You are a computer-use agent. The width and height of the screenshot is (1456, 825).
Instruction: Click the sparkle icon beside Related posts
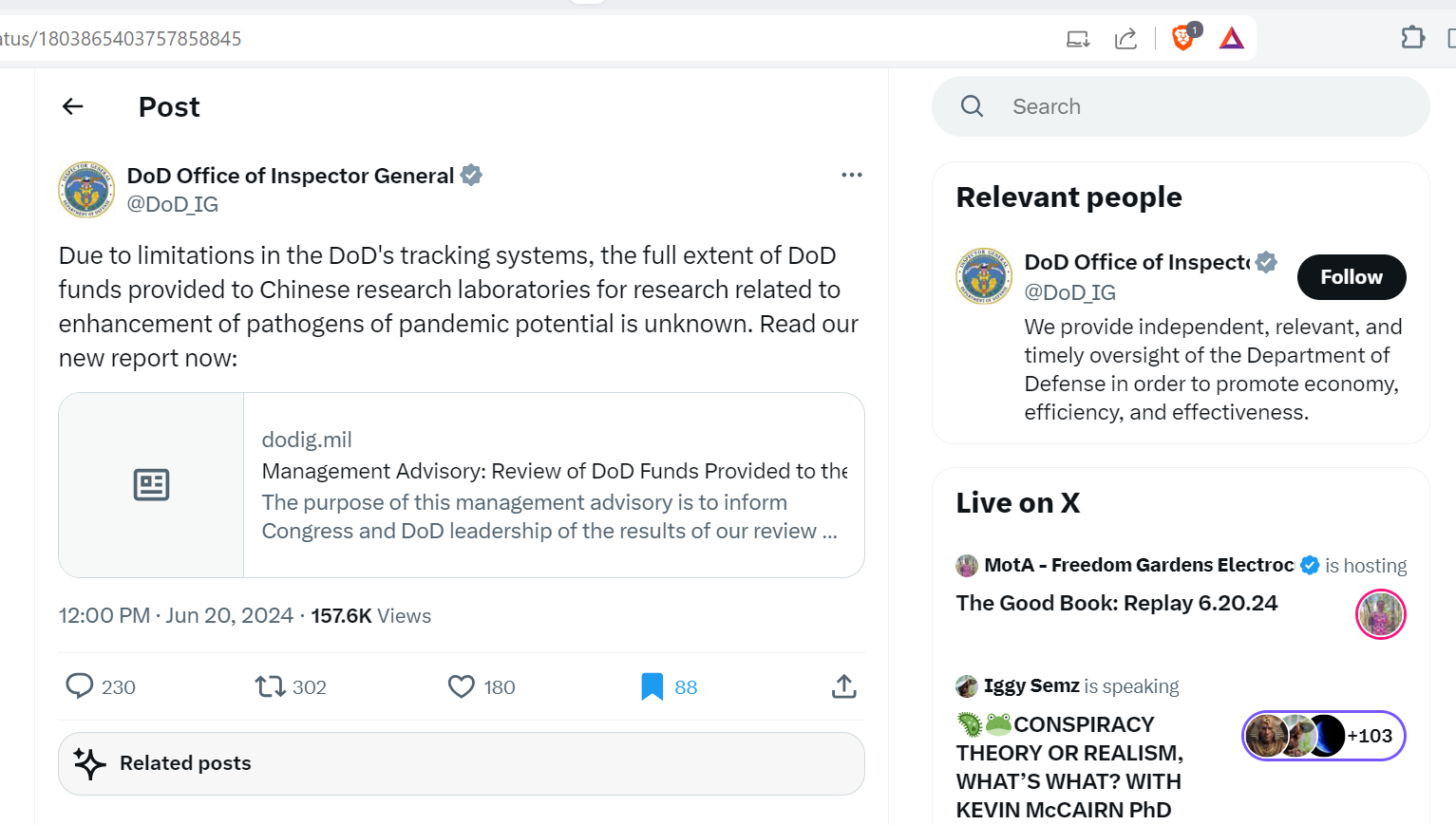pos(90,763)
